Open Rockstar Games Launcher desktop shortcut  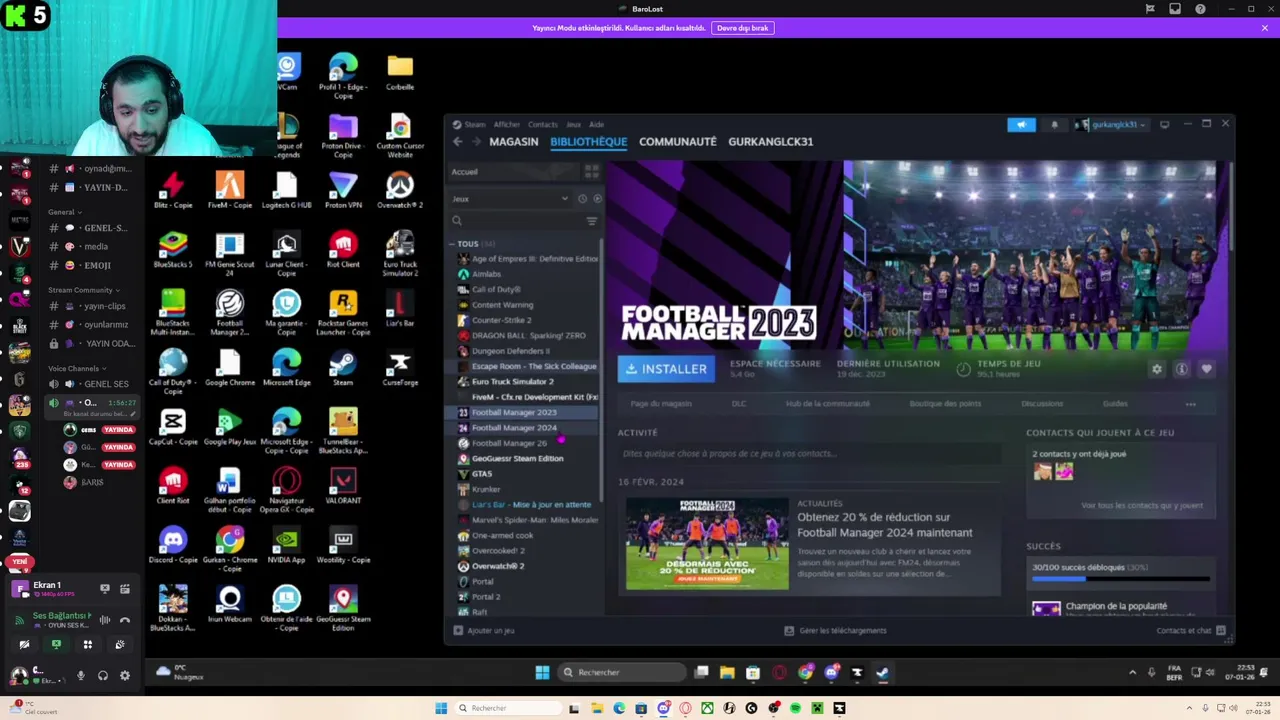pyautogui.click(x=343, y=313)
